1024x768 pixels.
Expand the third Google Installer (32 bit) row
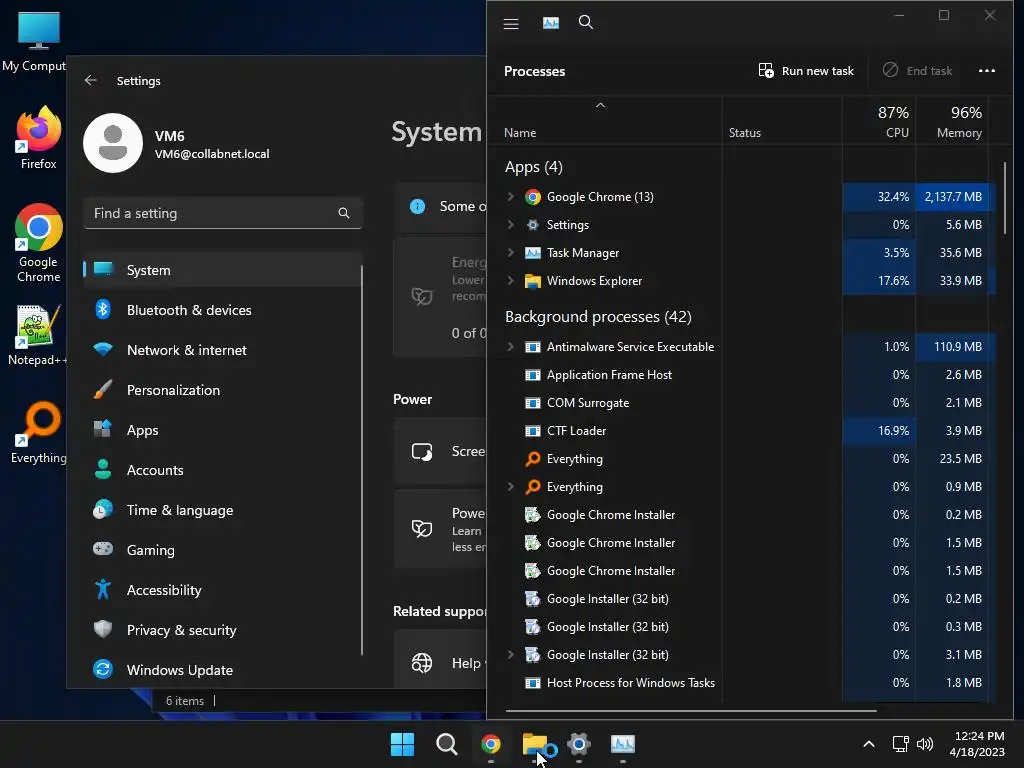coord(511,654)
